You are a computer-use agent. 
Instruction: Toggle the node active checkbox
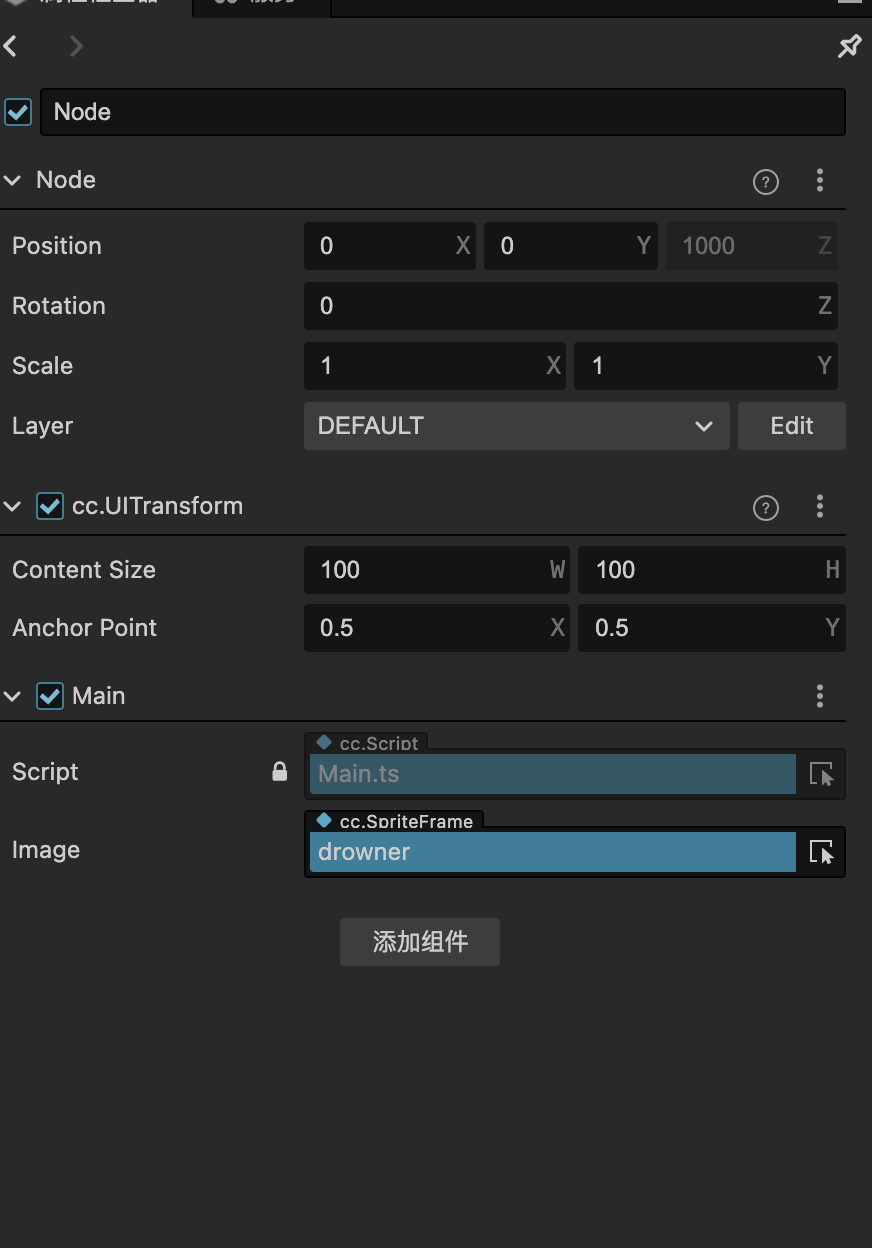[18, 112]
